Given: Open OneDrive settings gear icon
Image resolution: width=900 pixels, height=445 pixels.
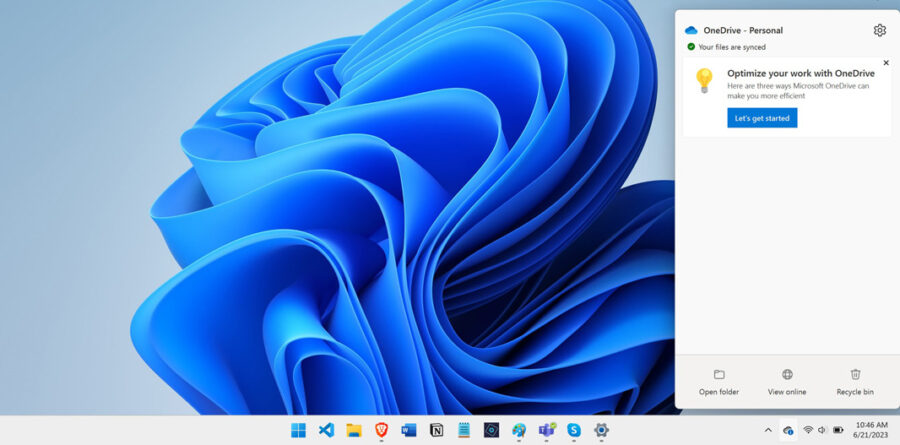Looking at the screenshot, I should tap(879, 30).
